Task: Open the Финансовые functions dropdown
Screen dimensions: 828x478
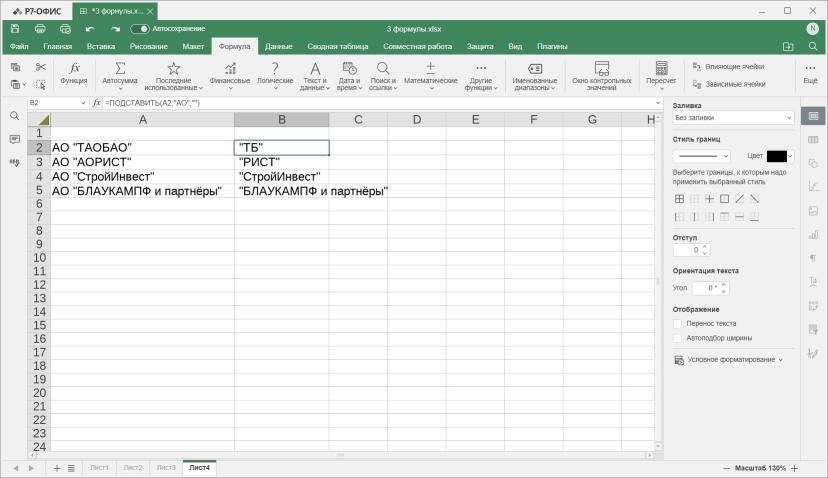Action: pyautogui.click(x=230, y=76)
